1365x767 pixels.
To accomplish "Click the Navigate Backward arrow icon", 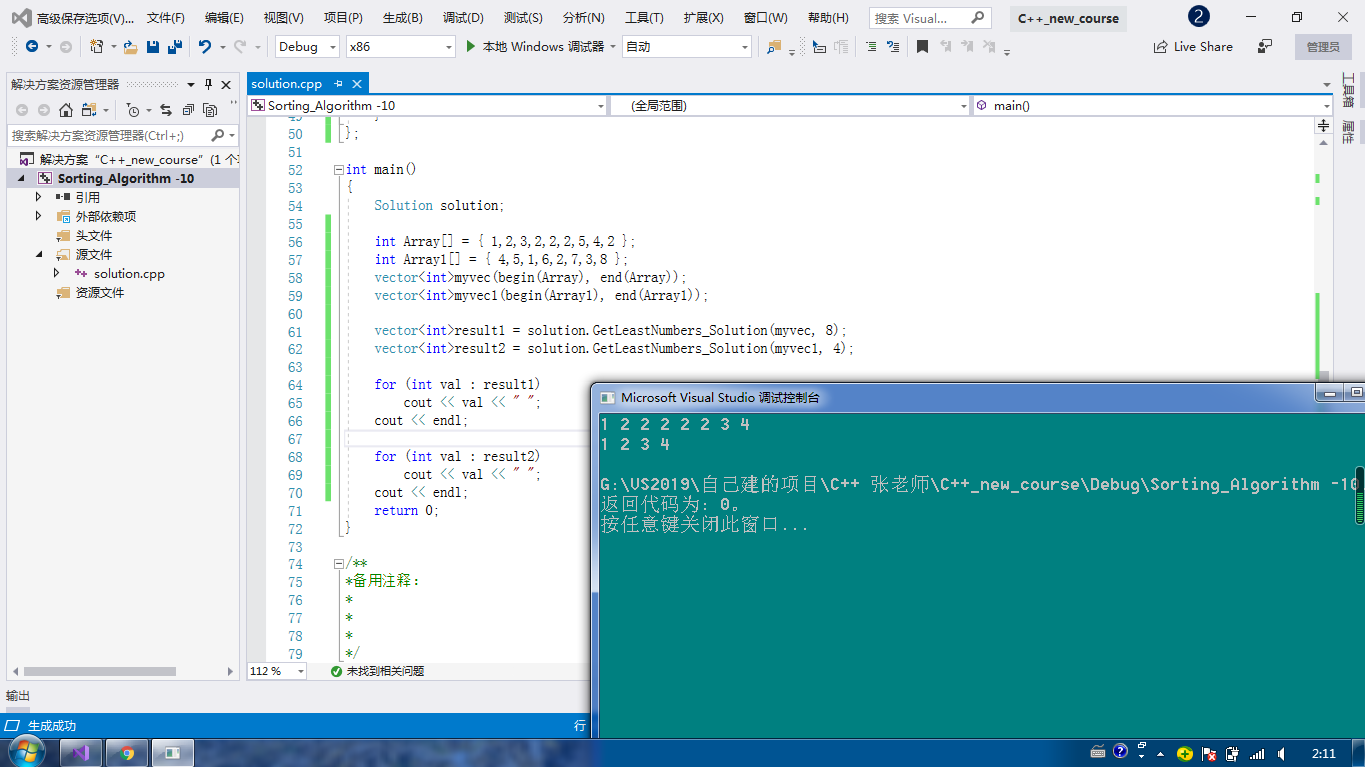I will tap(31, 46).
